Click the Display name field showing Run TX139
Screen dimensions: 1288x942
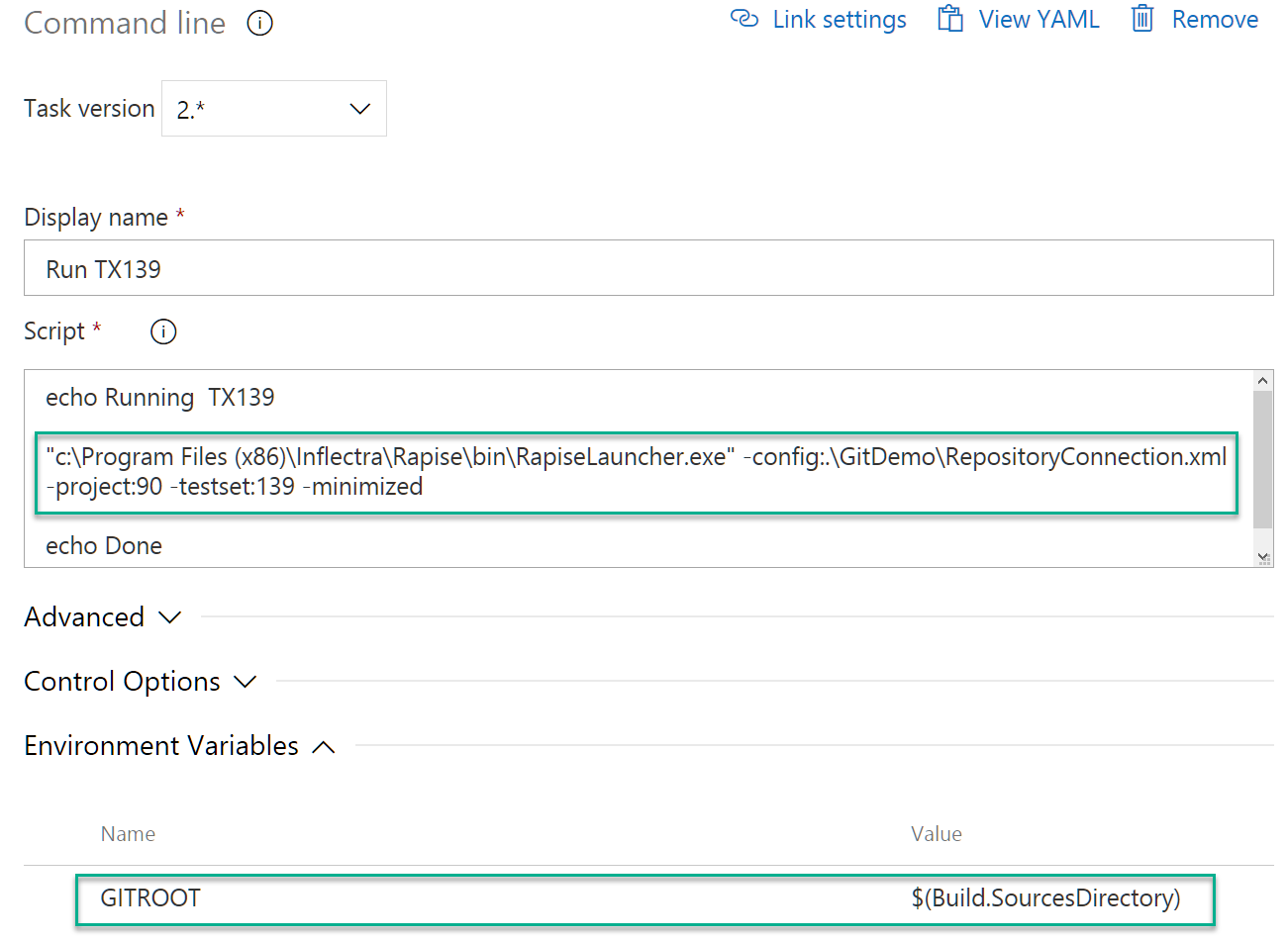[644, 267]
